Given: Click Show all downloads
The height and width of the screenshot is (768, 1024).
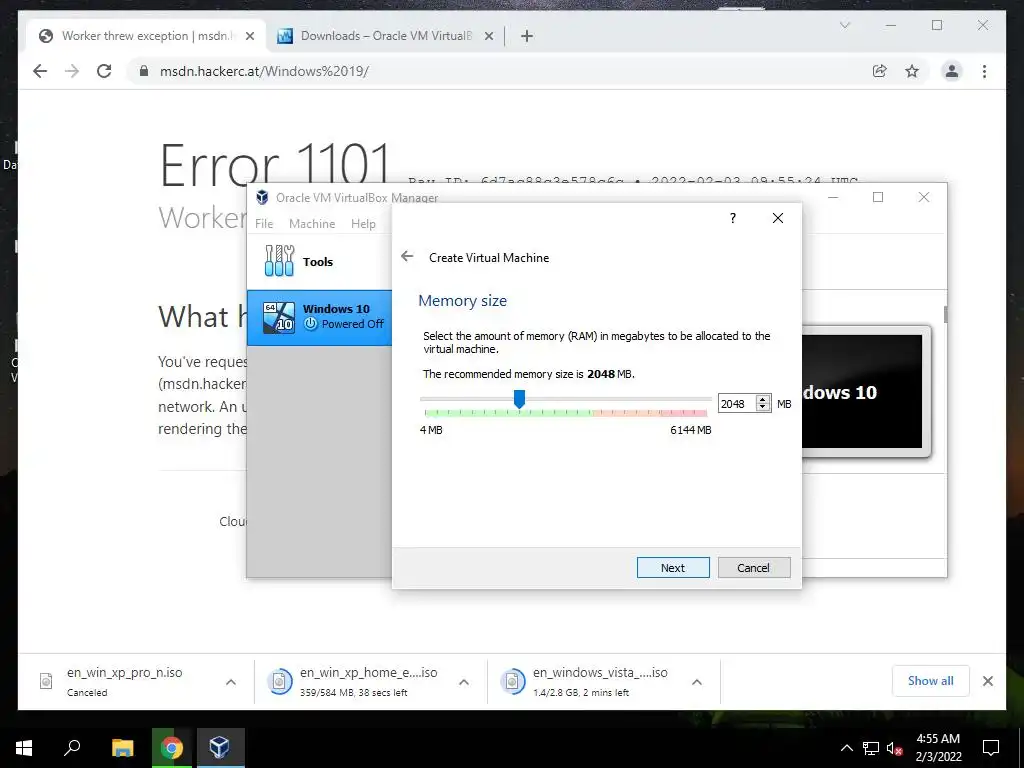Looking at the screenshot, I should tap(931, 680).
